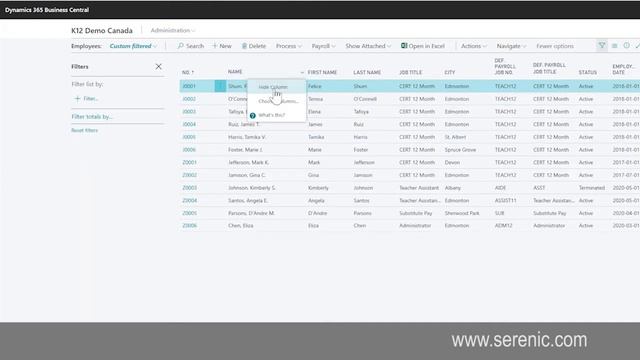Click last name cell Parsons

(x=362, y=213)
